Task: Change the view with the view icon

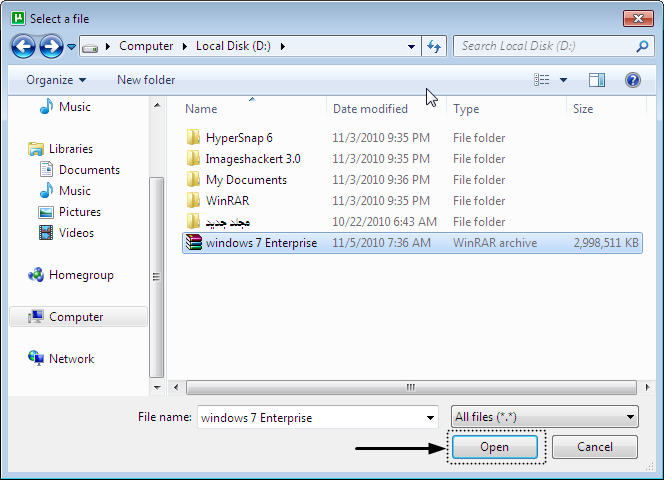Action: coord(542,80)
